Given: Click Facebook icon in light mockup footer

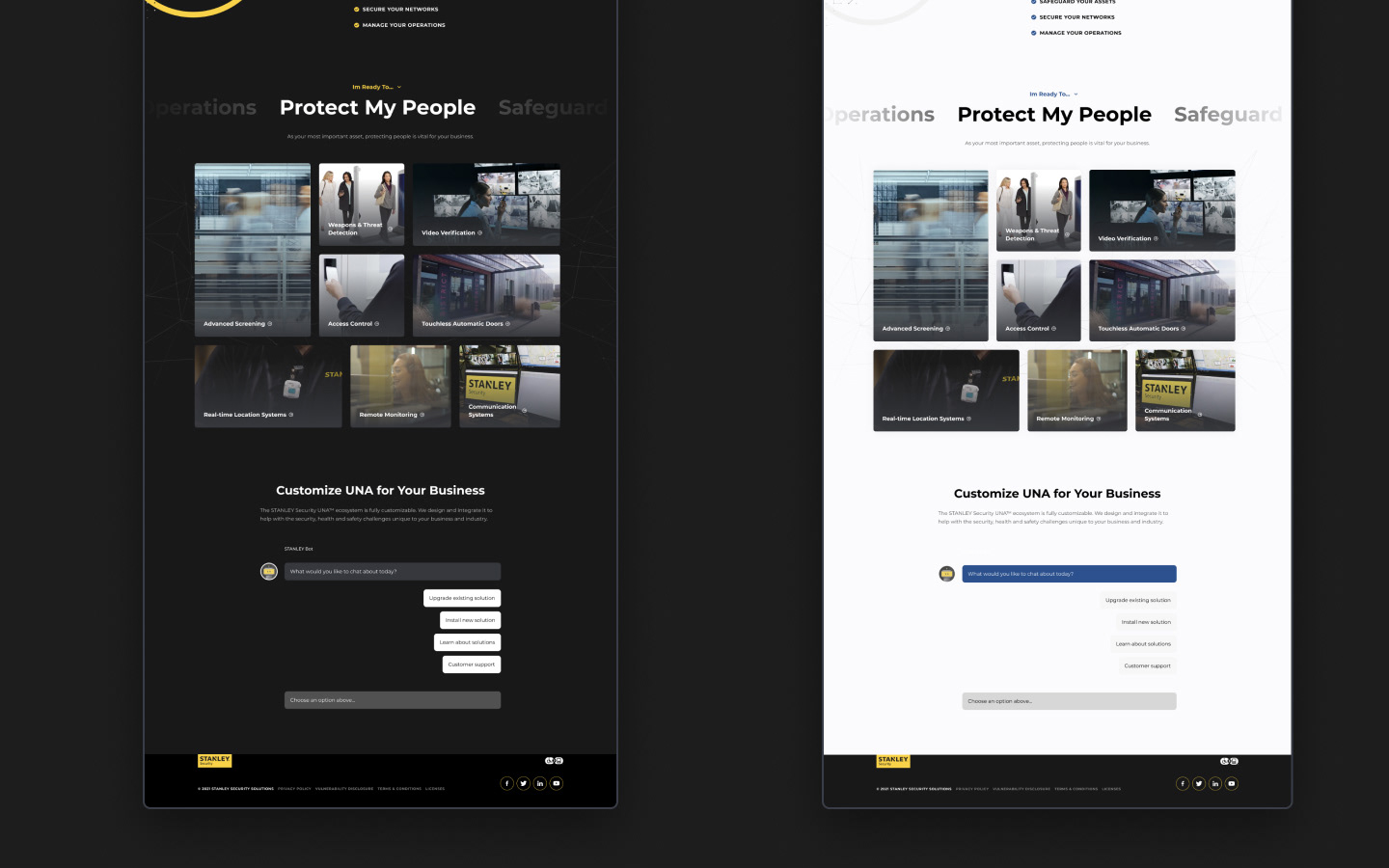Looking at the screenshot, I should click(x=1183, y=783).
